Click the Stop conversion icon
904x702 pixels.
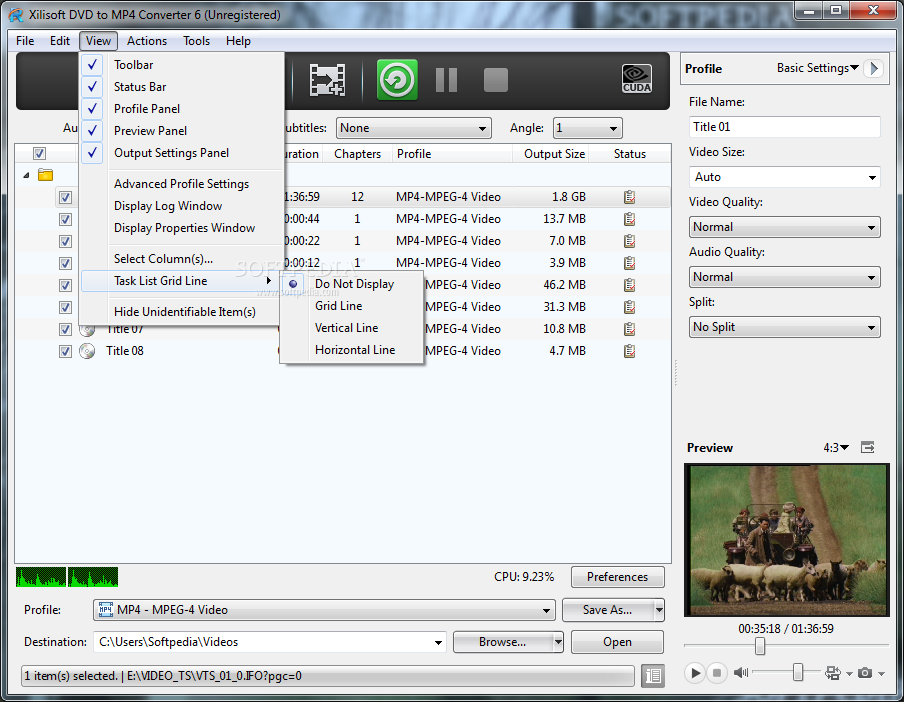tap(496, 80)
